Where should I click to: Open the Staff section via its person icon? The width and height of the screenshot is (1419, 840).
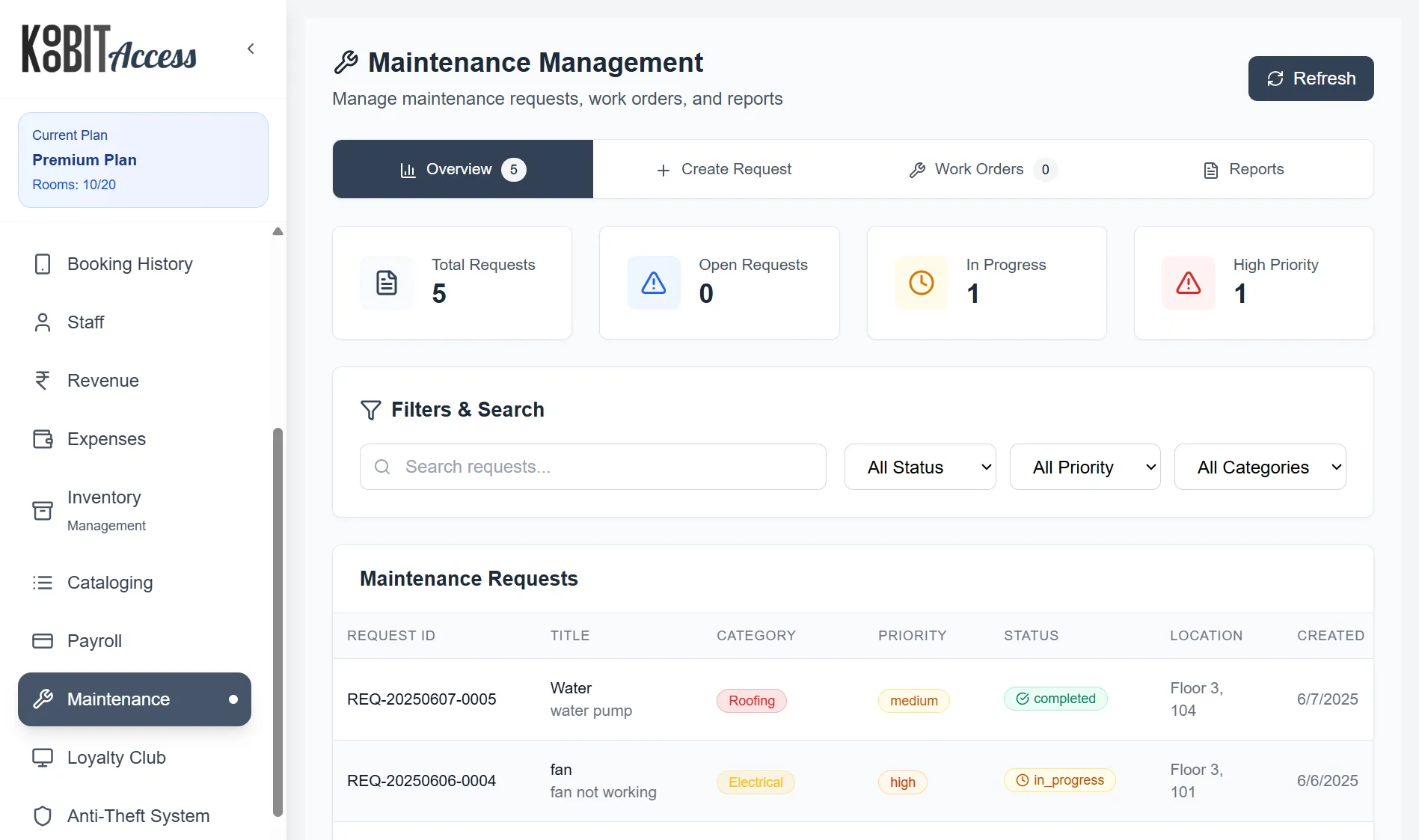click(x=42, y=322)
